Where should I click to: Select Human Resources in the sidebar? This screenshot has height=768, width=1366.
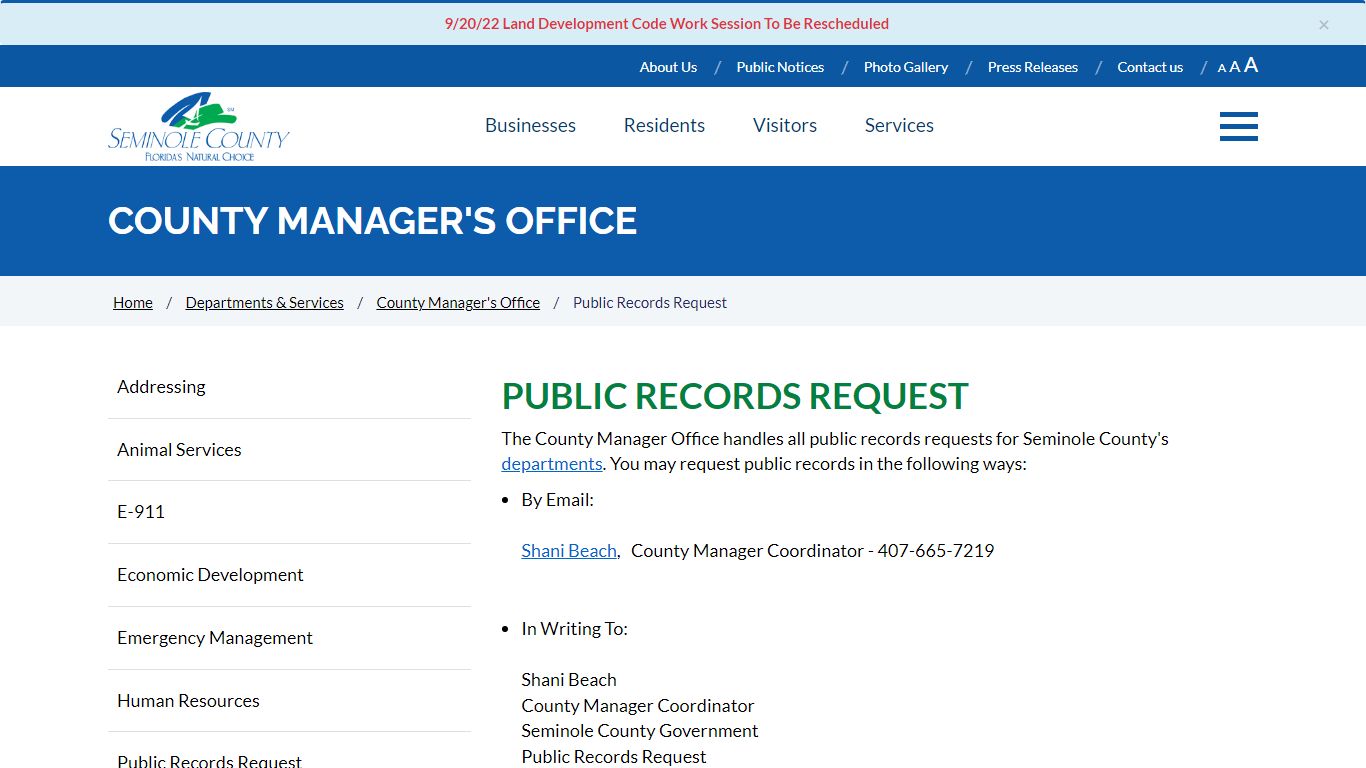[x=289, y=701]
